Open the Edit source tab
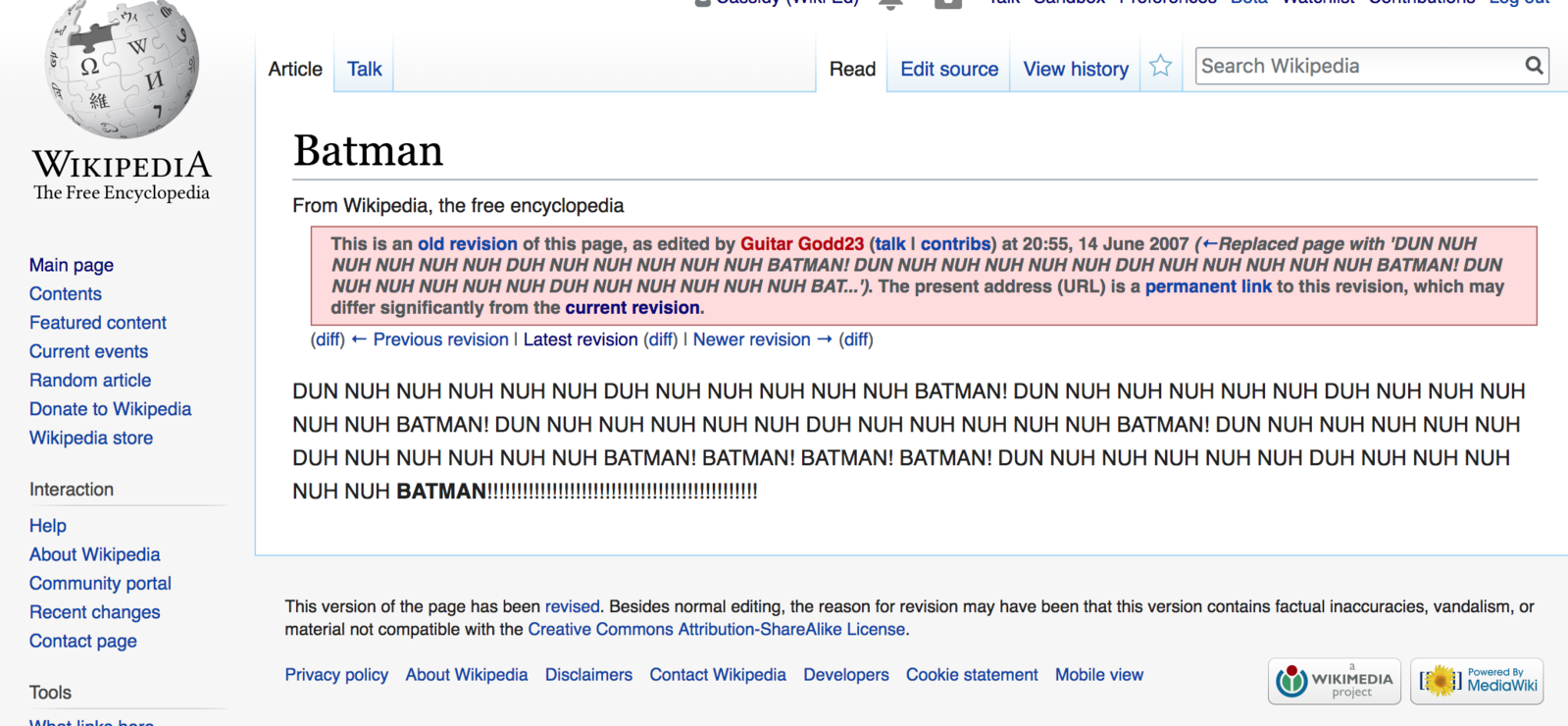This screenshot has height=726, width=1568. click(x=949, y=69)
